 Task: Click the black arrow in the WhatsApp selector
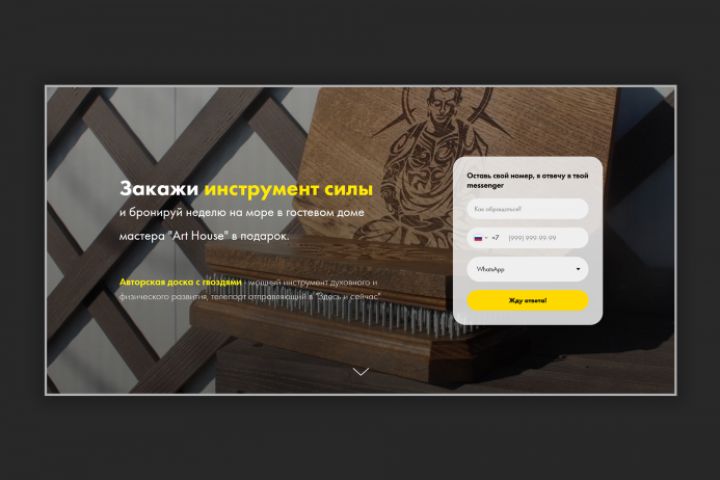(578, 269)
